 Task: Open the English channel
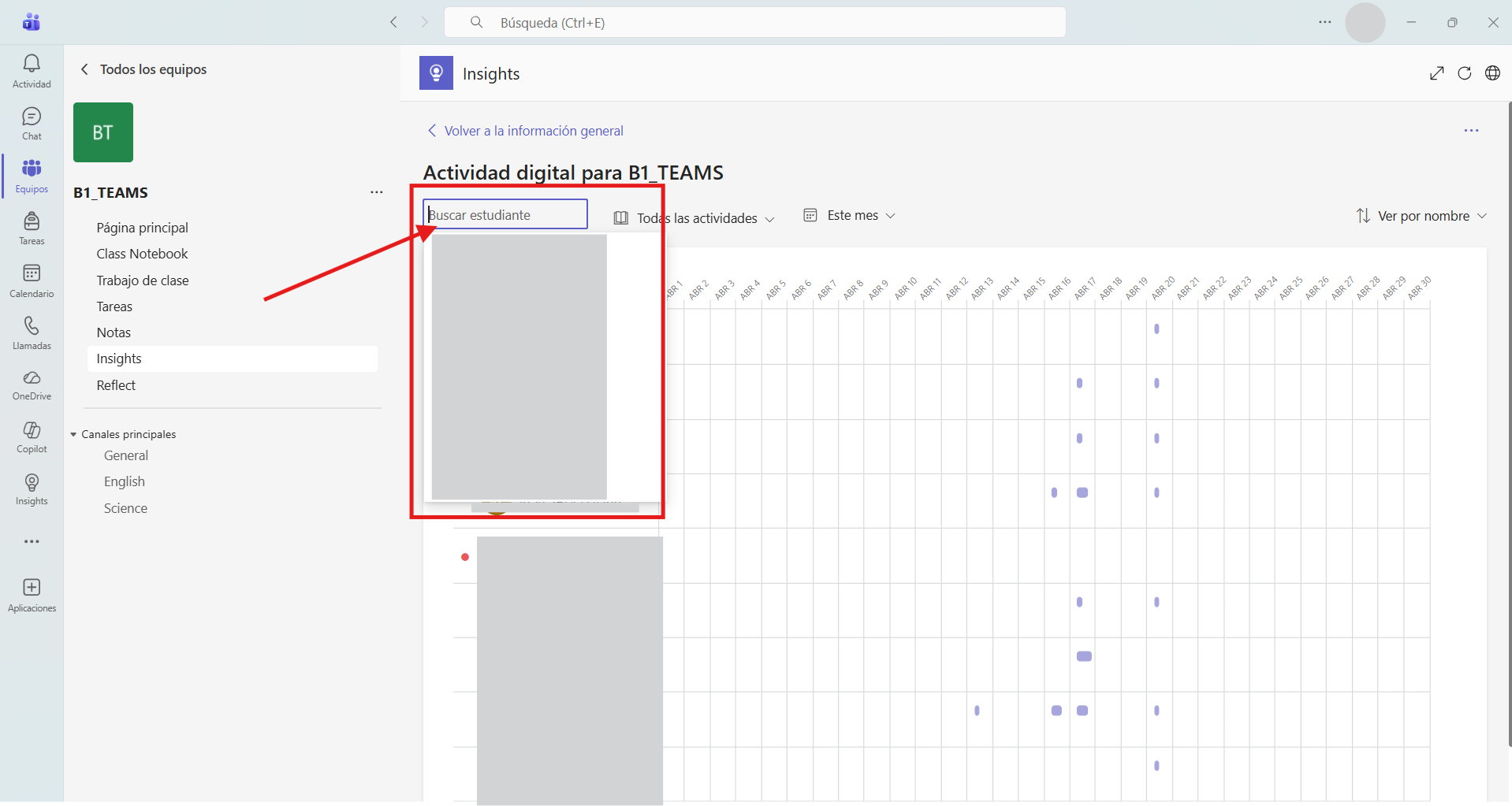tap(125, 481)
